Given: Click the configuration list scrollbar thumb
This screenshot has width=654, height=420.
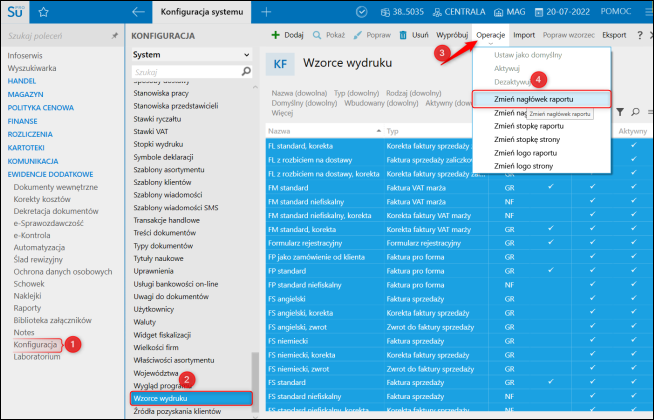Looking at the screenshot, I should click(x=255, y=382).
